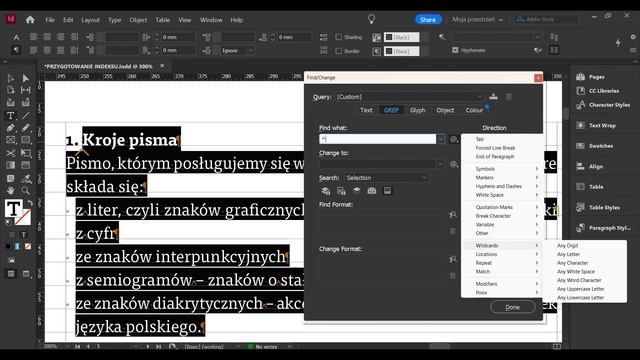Image resolution: width=640 pixels, height=360 pixels.
Task: Select the Type tool in the toolbox
Action: (x=11, y=116)
